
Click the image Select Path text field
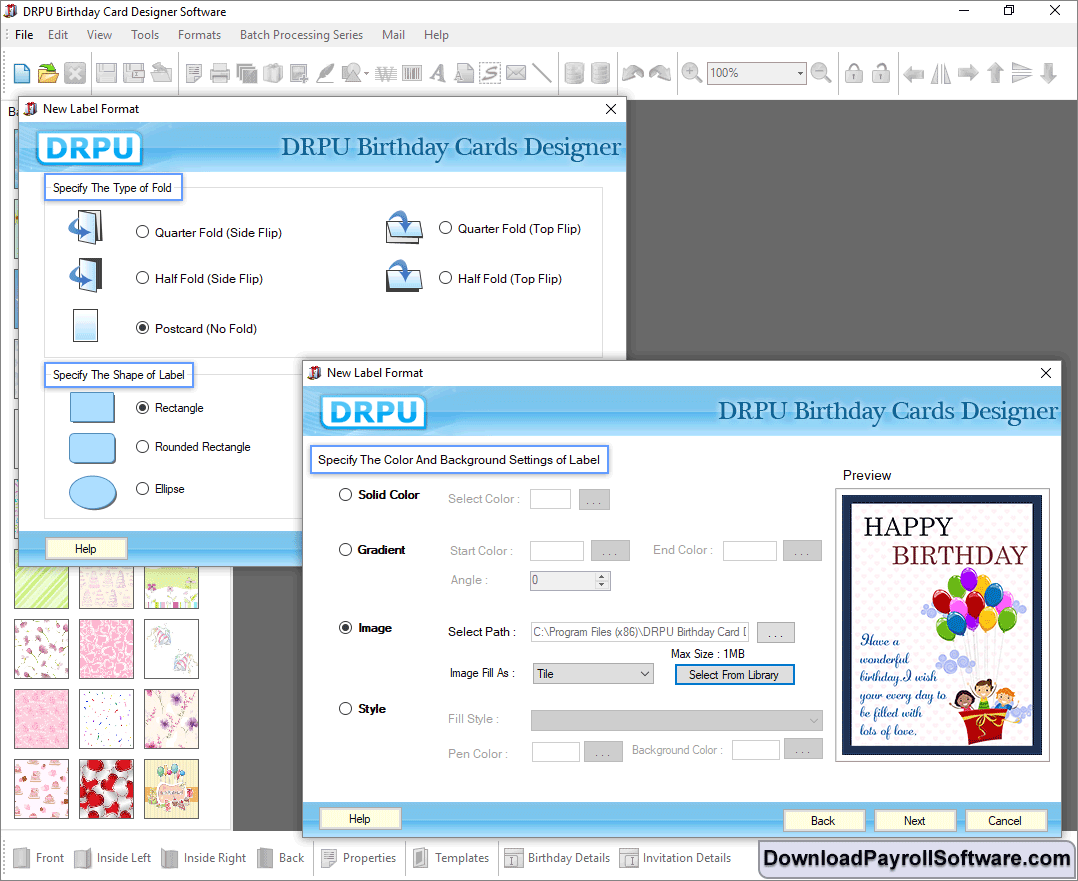click(x=639, y=632)
